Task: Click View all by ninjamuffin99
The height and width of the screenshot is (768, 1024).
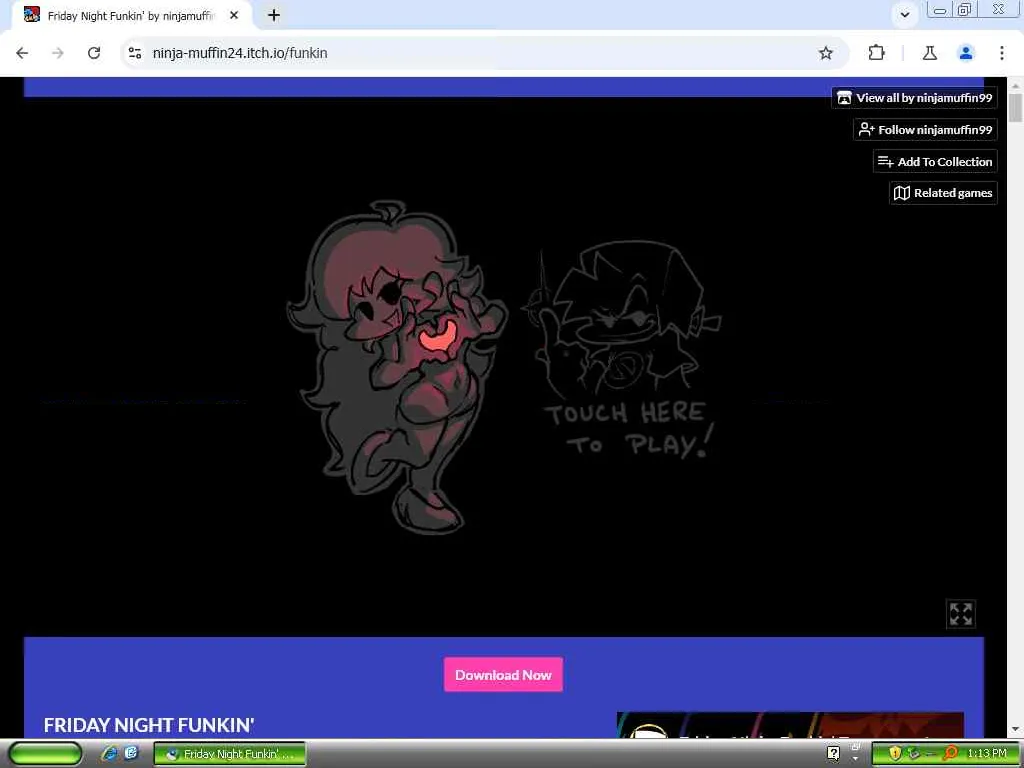Action: 914,98
